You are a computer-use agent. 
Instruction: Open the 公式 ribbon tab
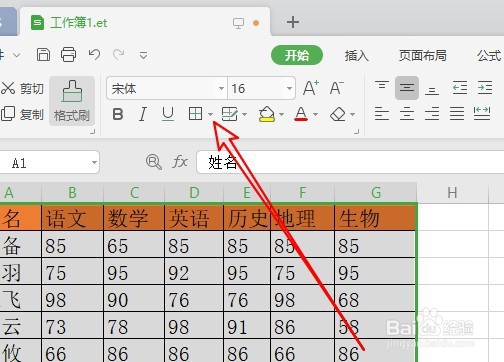tap(490, 55)
